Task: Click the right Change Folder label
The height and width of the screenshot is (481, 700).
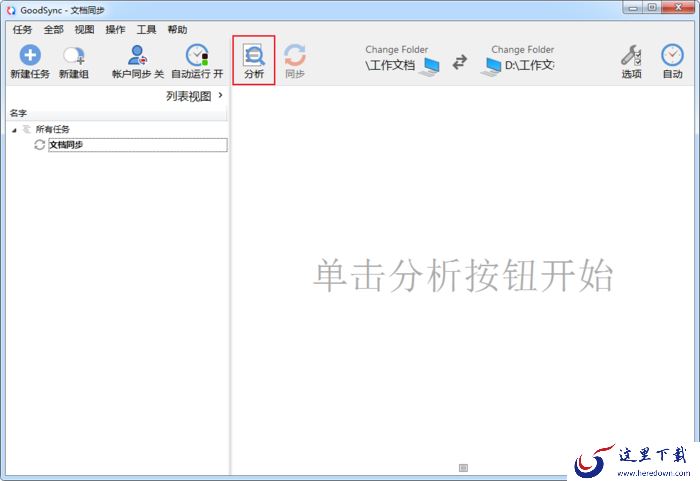Action: point(523,50)
